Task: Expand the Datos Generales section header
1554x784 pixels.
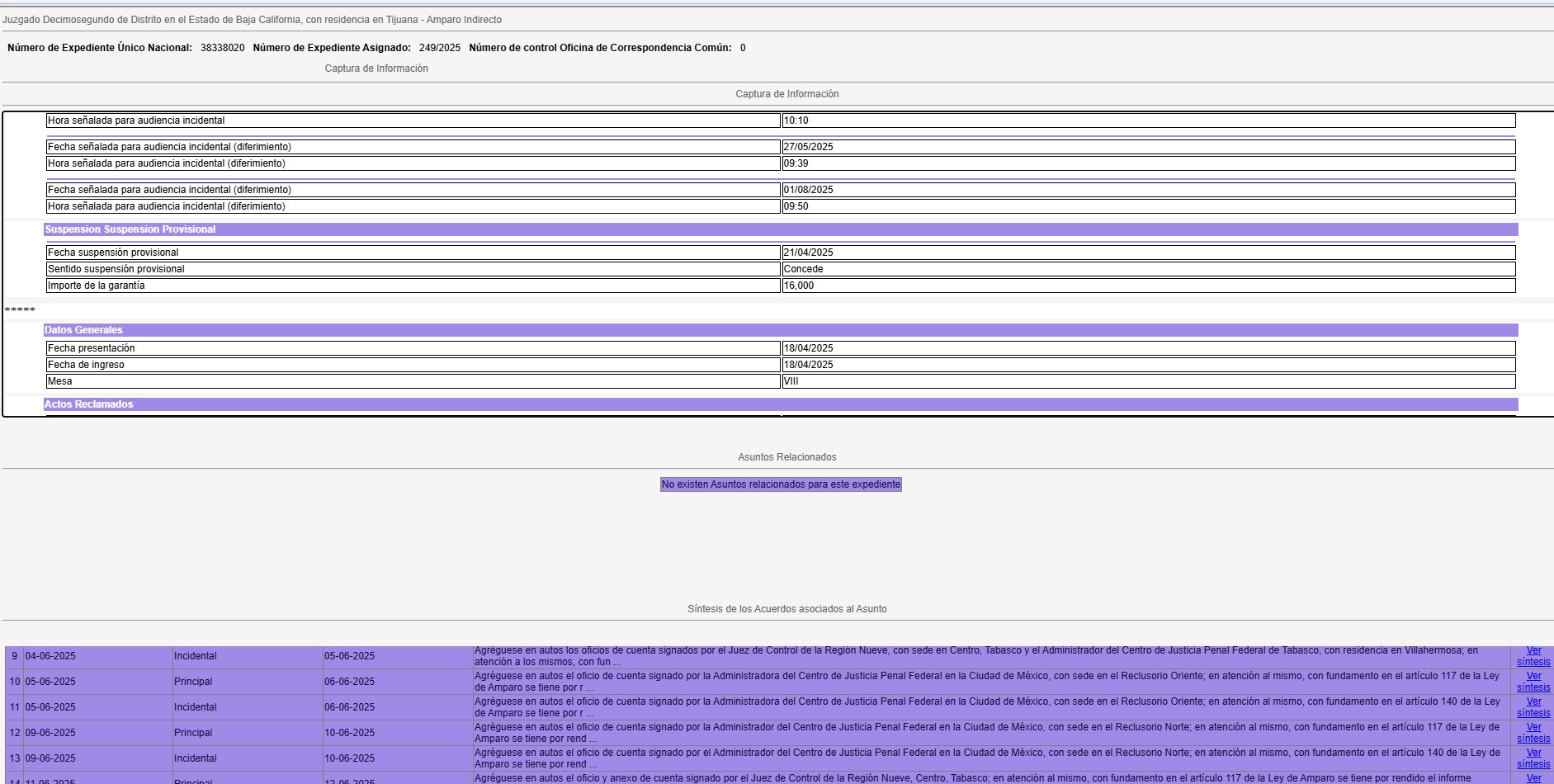Action: 83,330
